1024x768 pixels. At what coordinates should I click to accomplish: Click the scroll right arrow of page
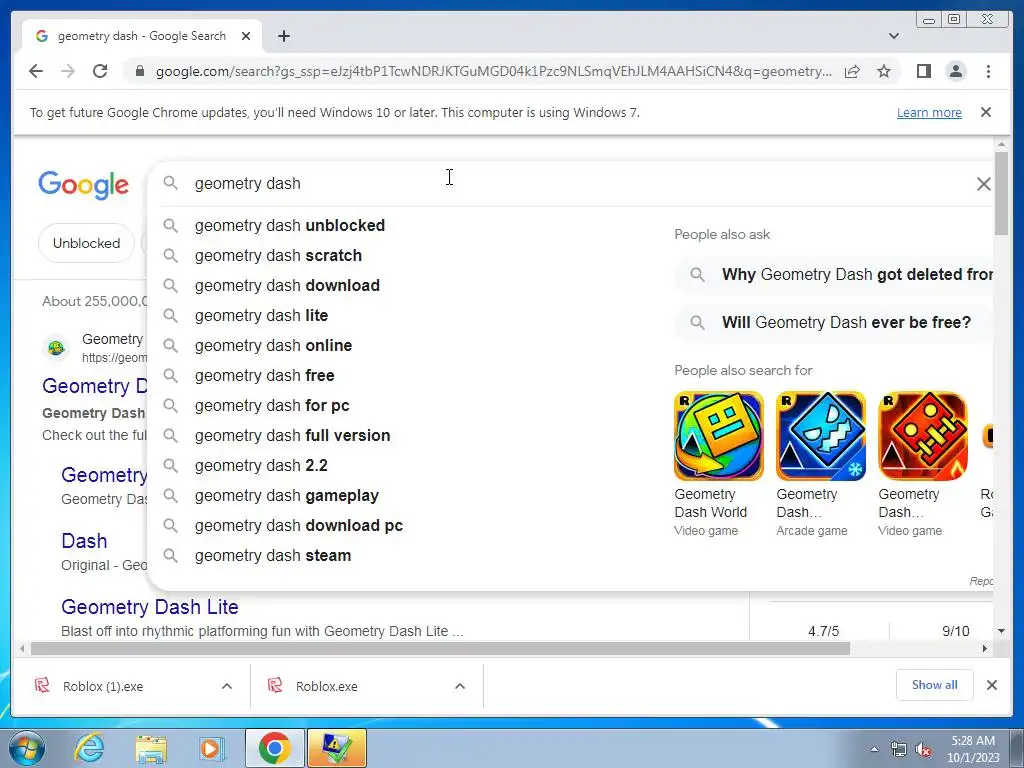point(985,648)
